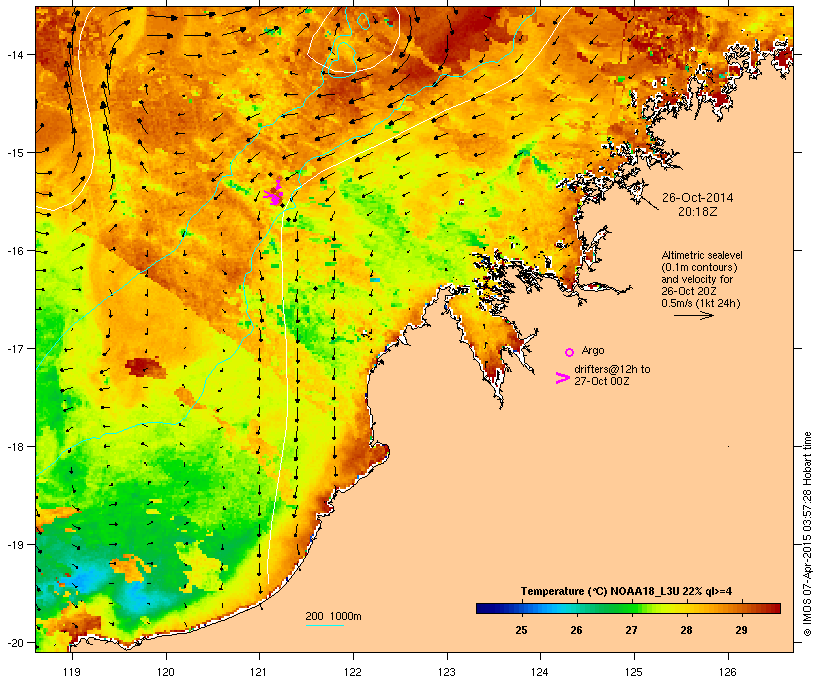The image size is (820, 680).
Task: Click the magenta Argo circle legend symbol
Action: [x=570, y=352]
